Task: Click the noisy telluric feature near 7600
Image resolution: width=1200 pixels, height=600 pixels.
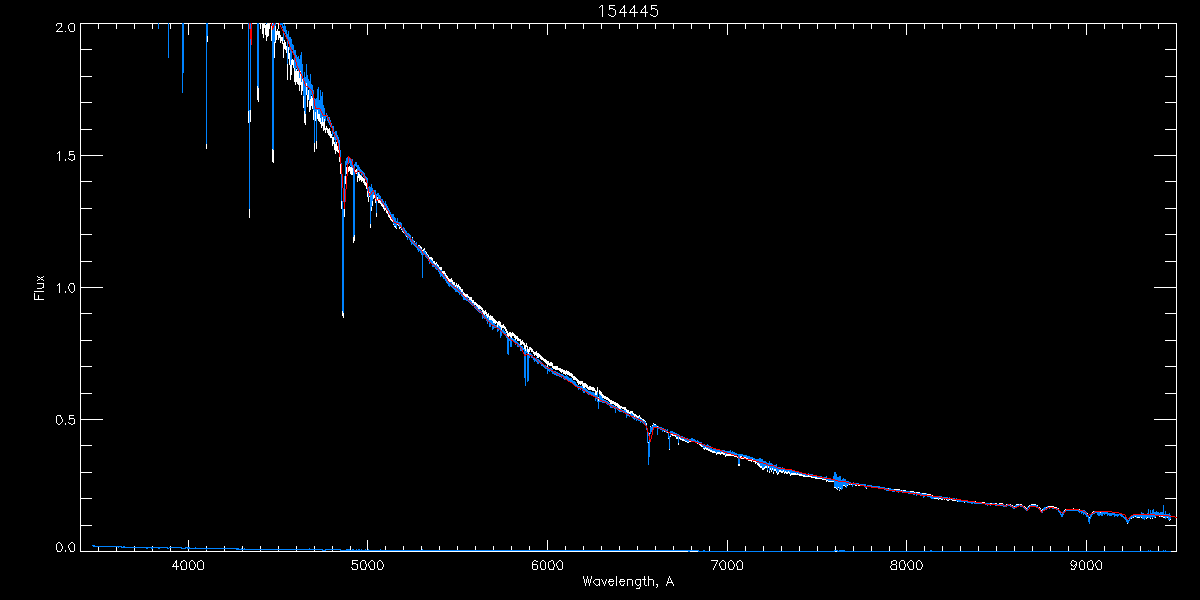Action: click(838, 481)
